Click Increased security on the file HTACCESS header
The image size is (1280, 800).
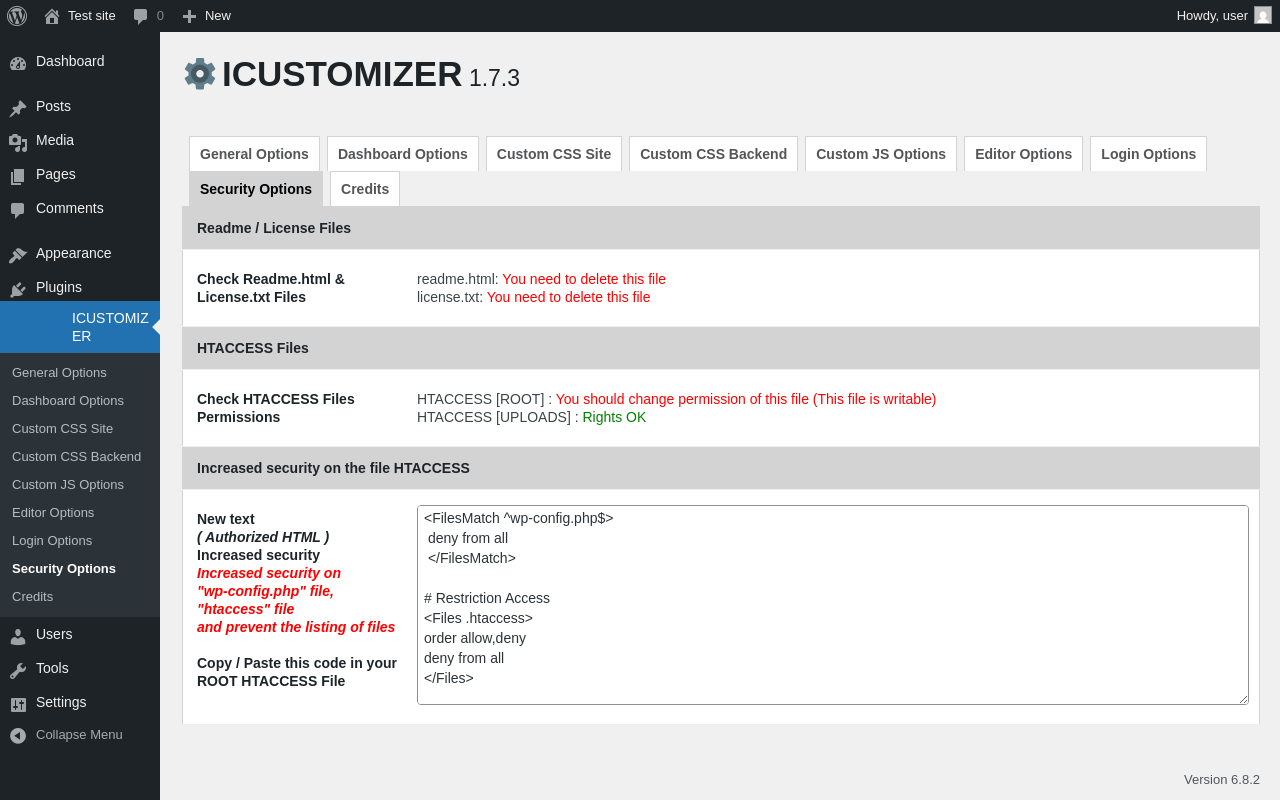(x=721, y=468)
